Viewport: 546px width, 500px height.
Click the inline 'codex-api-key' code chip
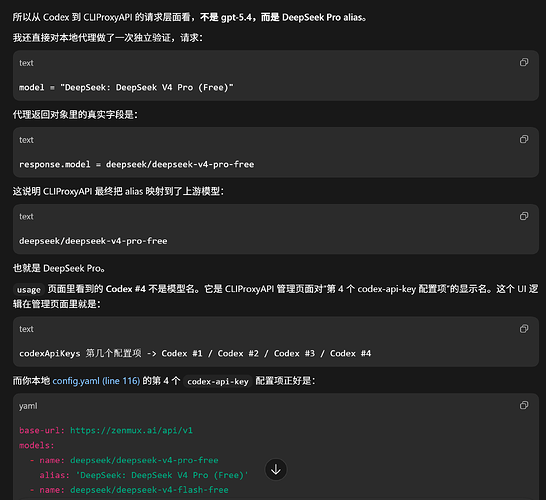(218, 382)
